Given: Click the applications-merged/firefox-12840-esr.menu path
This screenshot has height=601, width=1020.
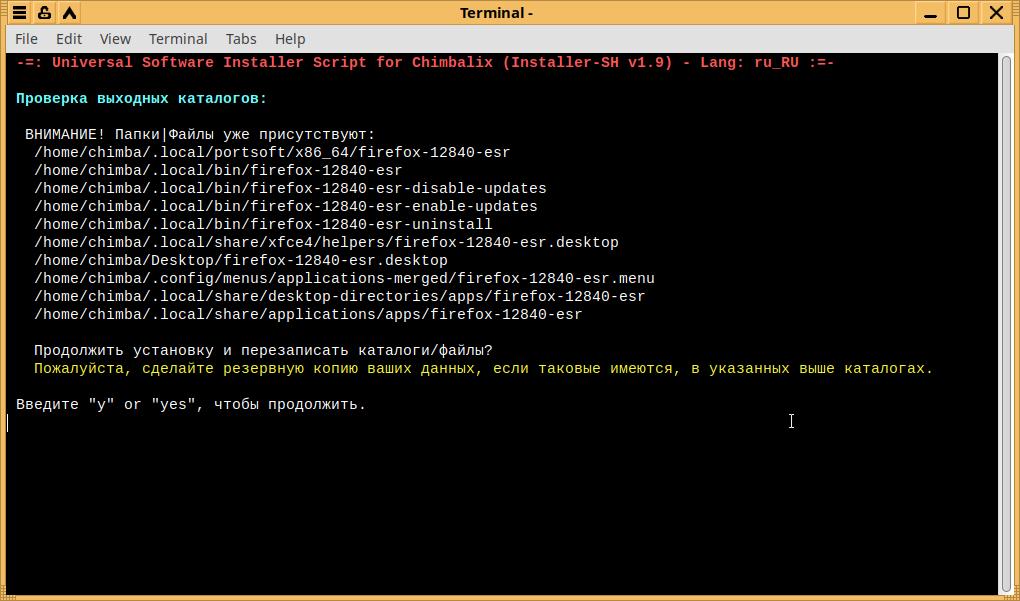Looking at the screenshot, I should coord(344,278).
